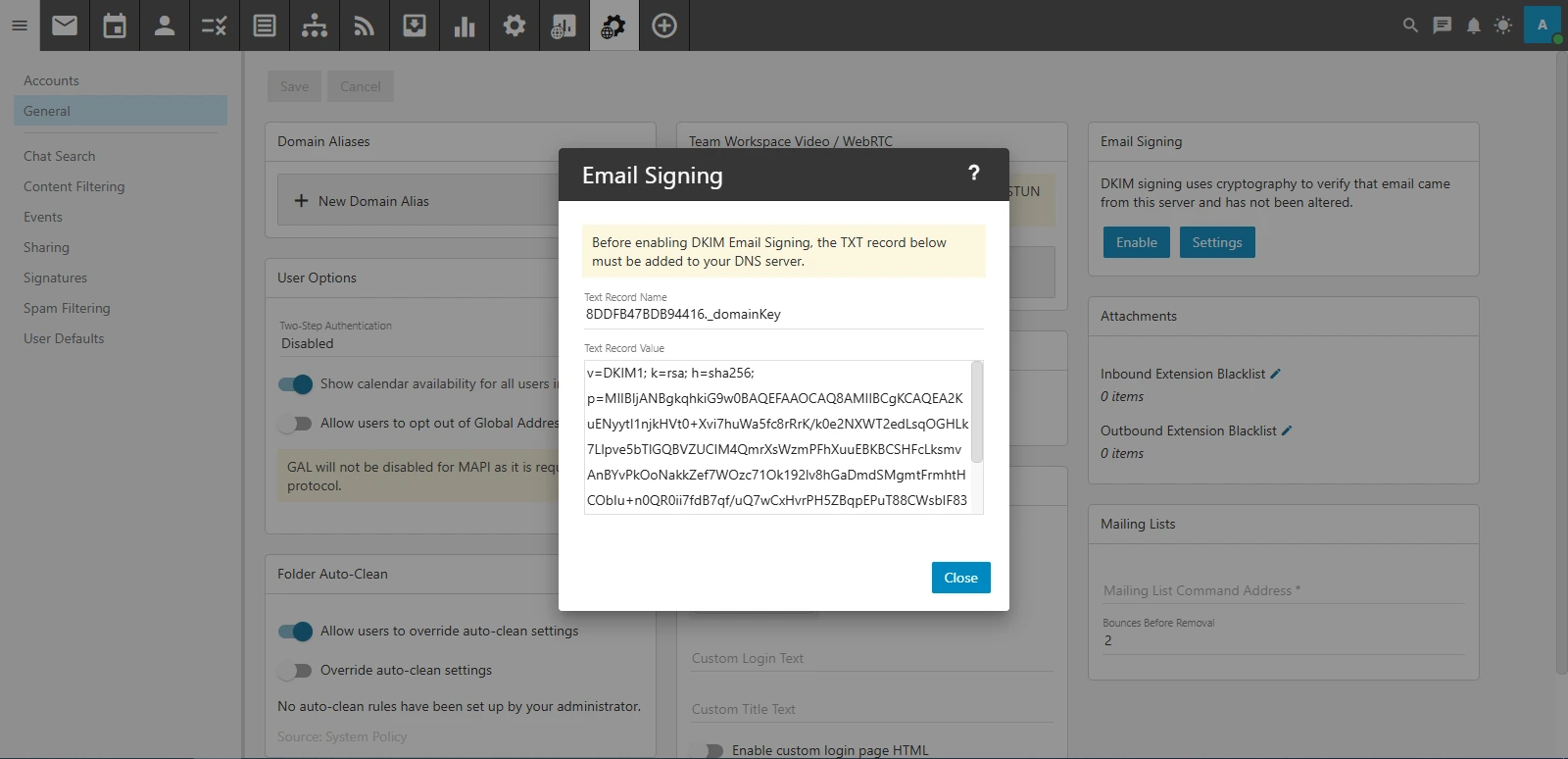Disable Allow users to override auto-clean
Viewport: 1568px width, 759px height.
(295, 632)
